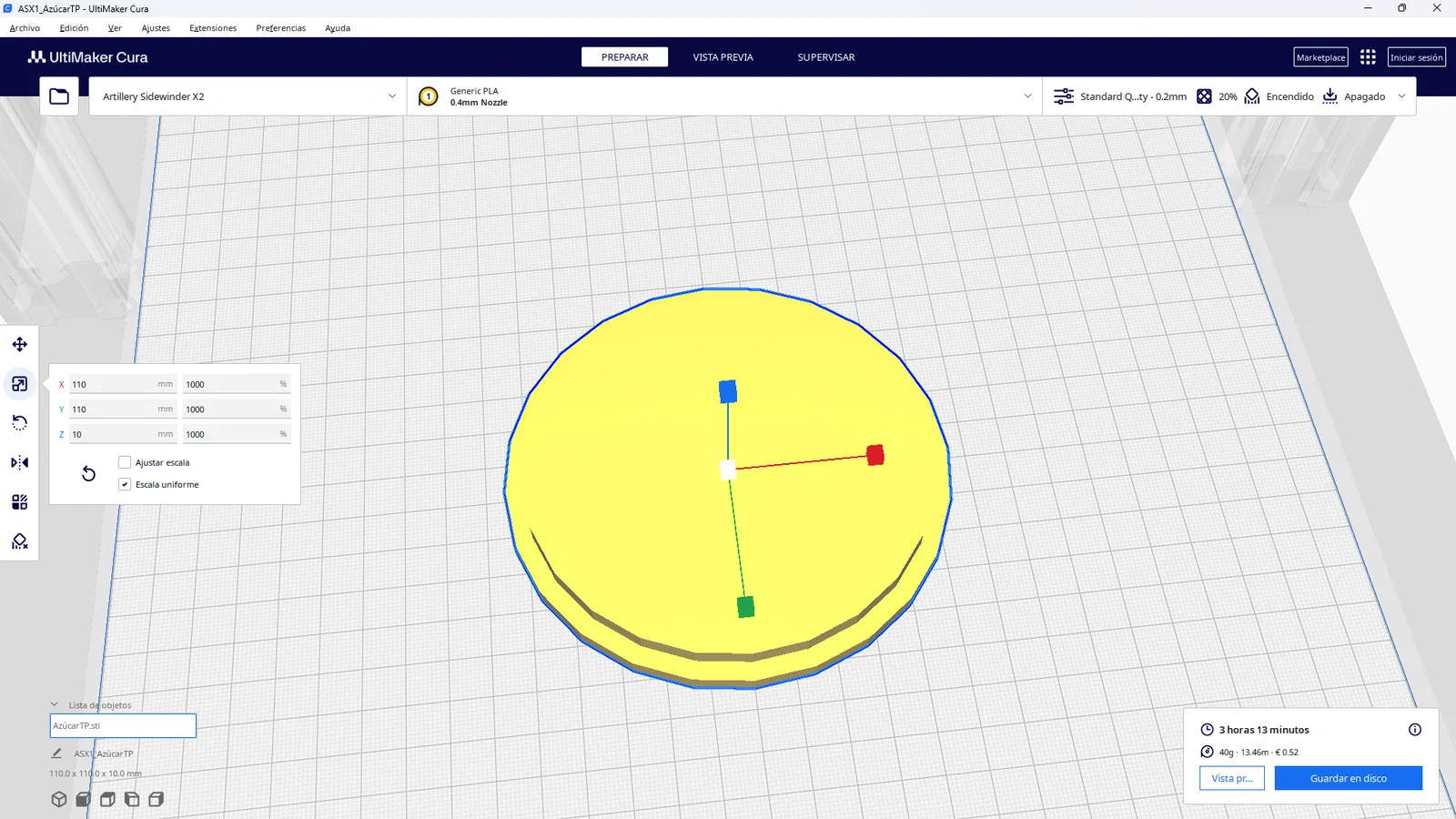Select the Scale tool in the left toolbar
Screen dimensions: 1456x819
[x=19, y=384]
